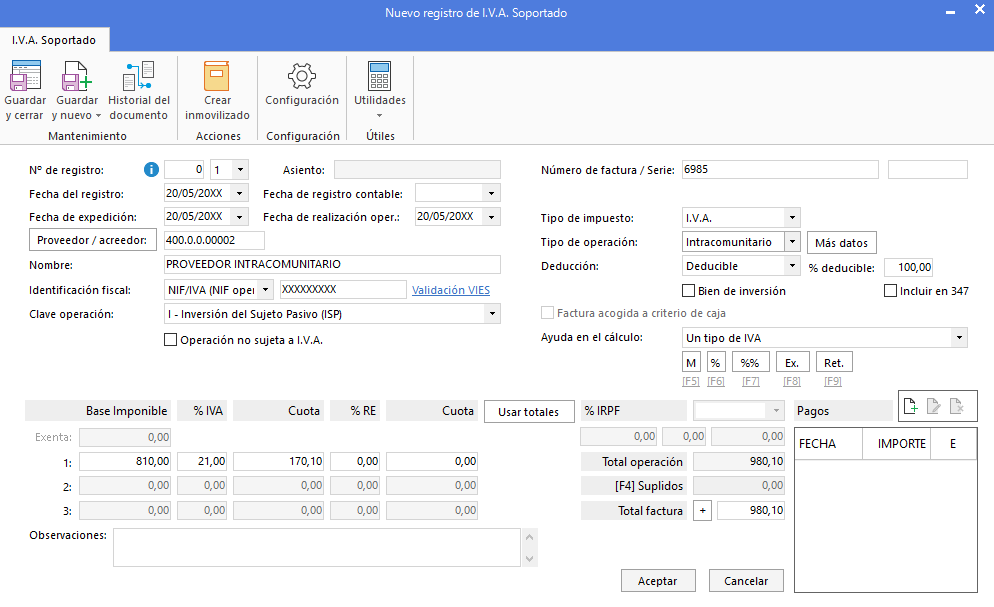The width and height of the screenshot is (994, 607).
Task: Click the Crear inmovilizado icon
Action: tap(217, 76)
